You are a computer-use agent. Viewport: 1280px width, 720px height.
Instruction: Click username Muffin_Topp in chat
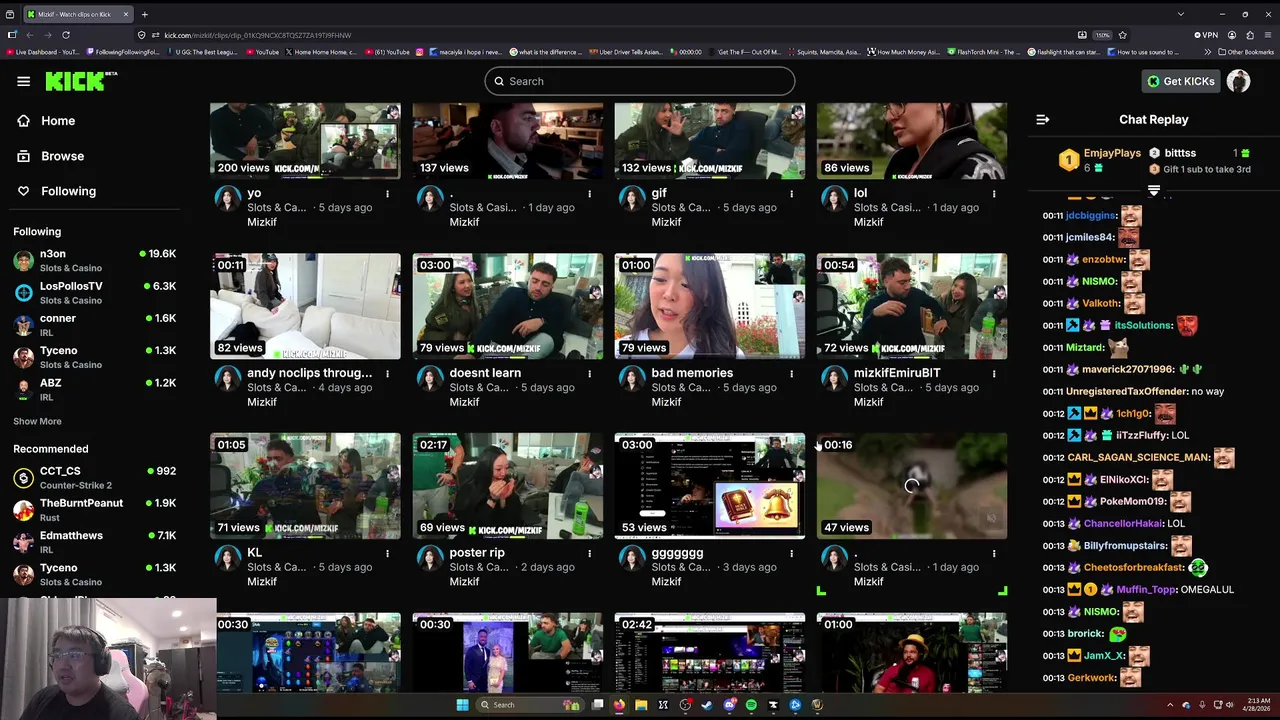1146,590
